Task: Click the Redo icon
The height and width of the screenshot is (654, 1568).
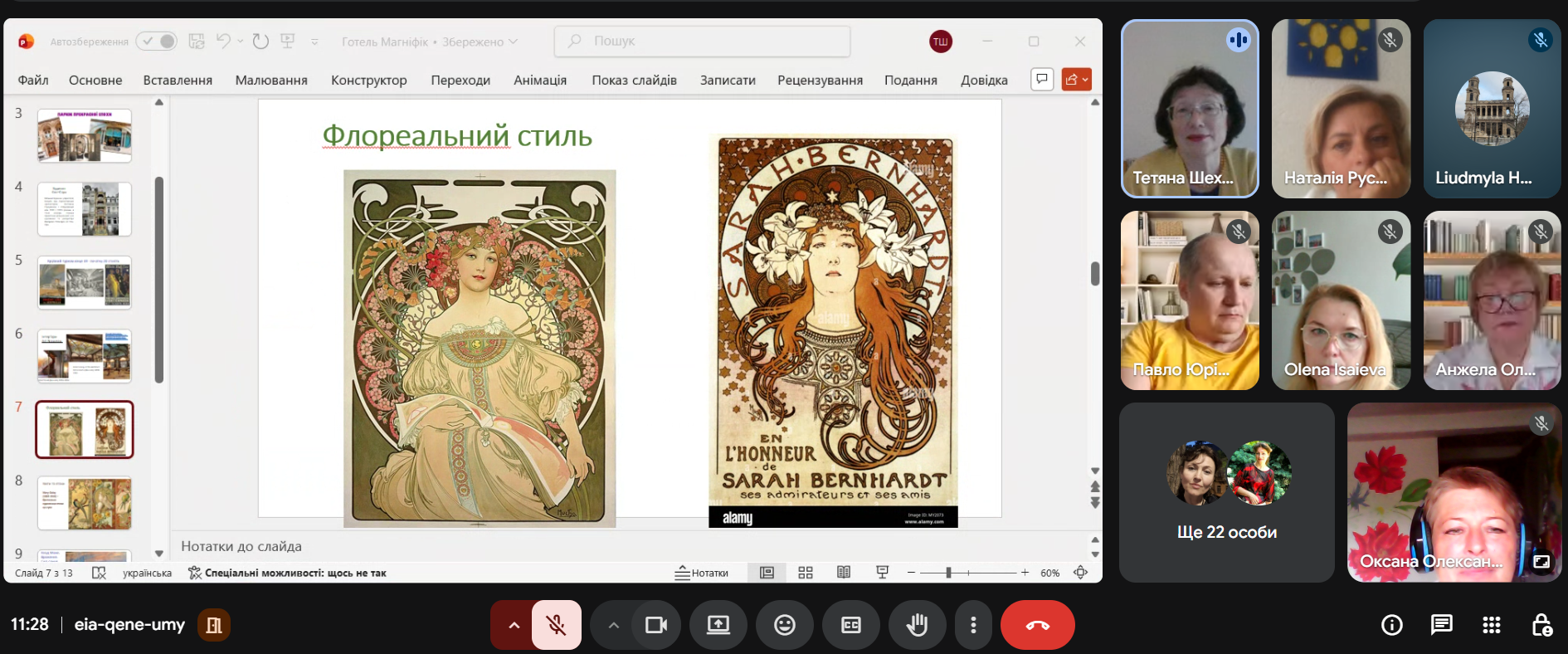Action: 261,41
